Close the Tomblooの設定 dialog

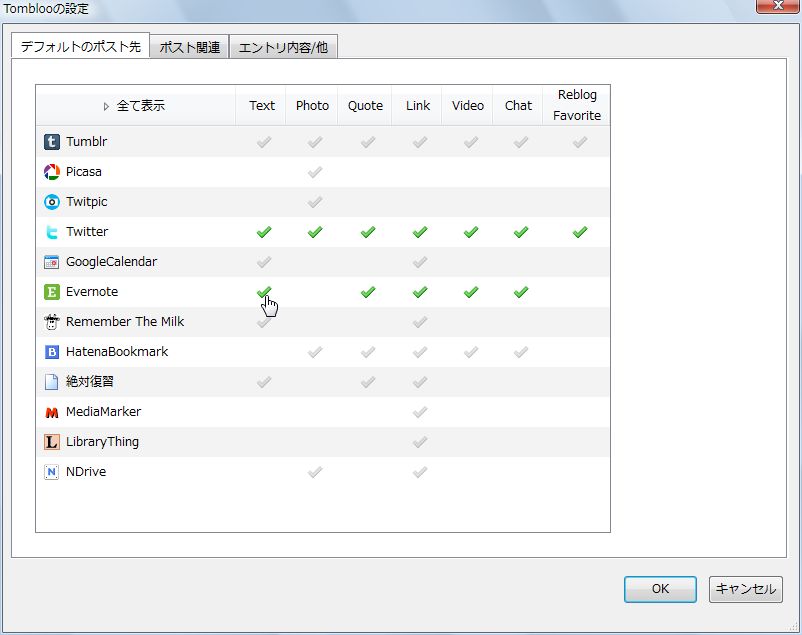point(778,6)
